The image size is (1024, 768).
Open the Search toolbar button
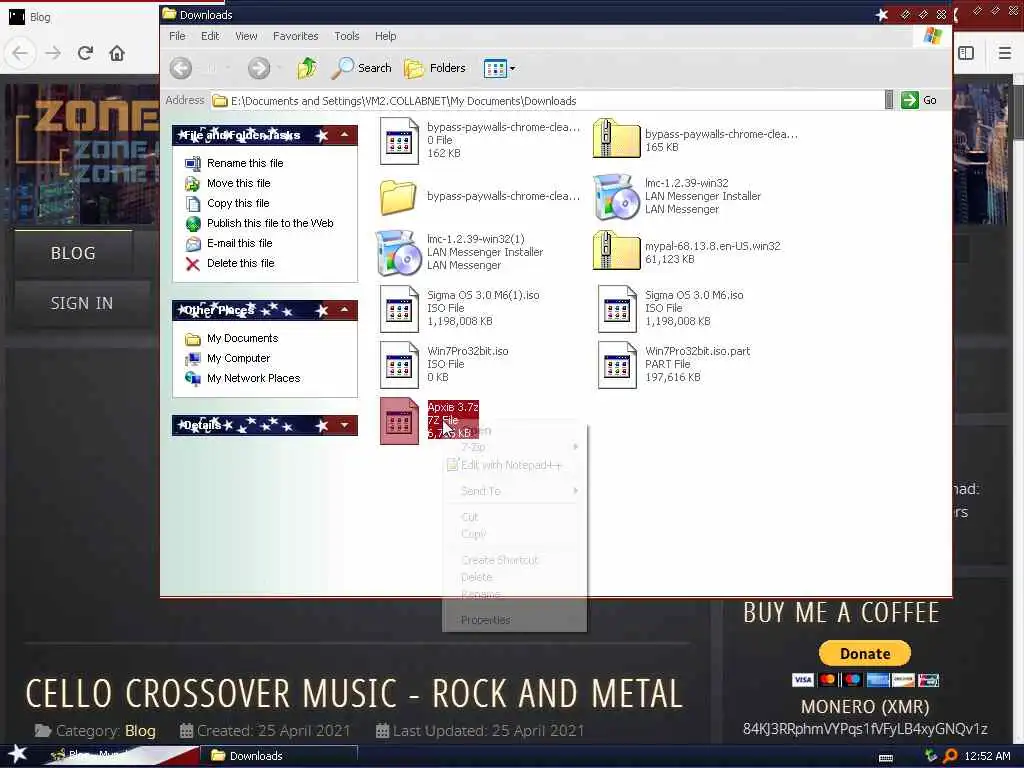[x=361, y=68]
